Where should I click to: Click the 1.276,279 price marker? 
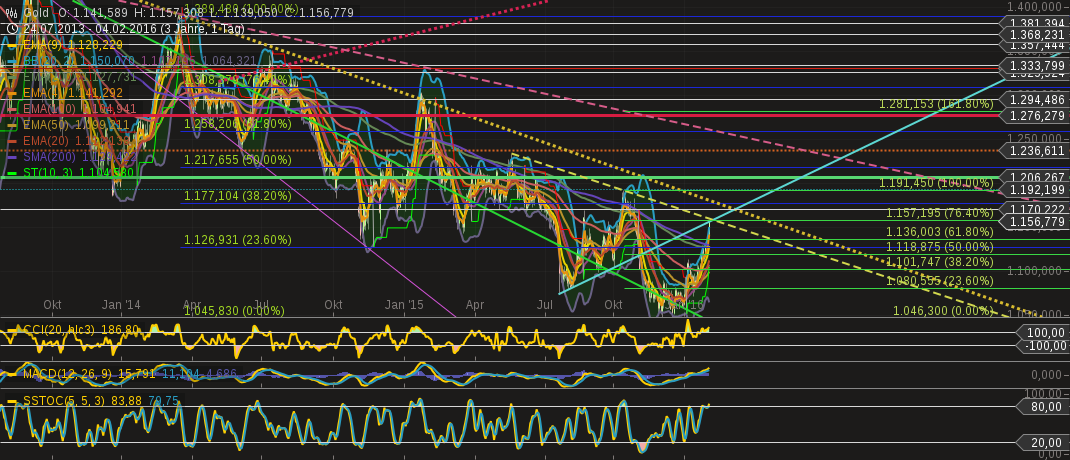pos(1035,116)
